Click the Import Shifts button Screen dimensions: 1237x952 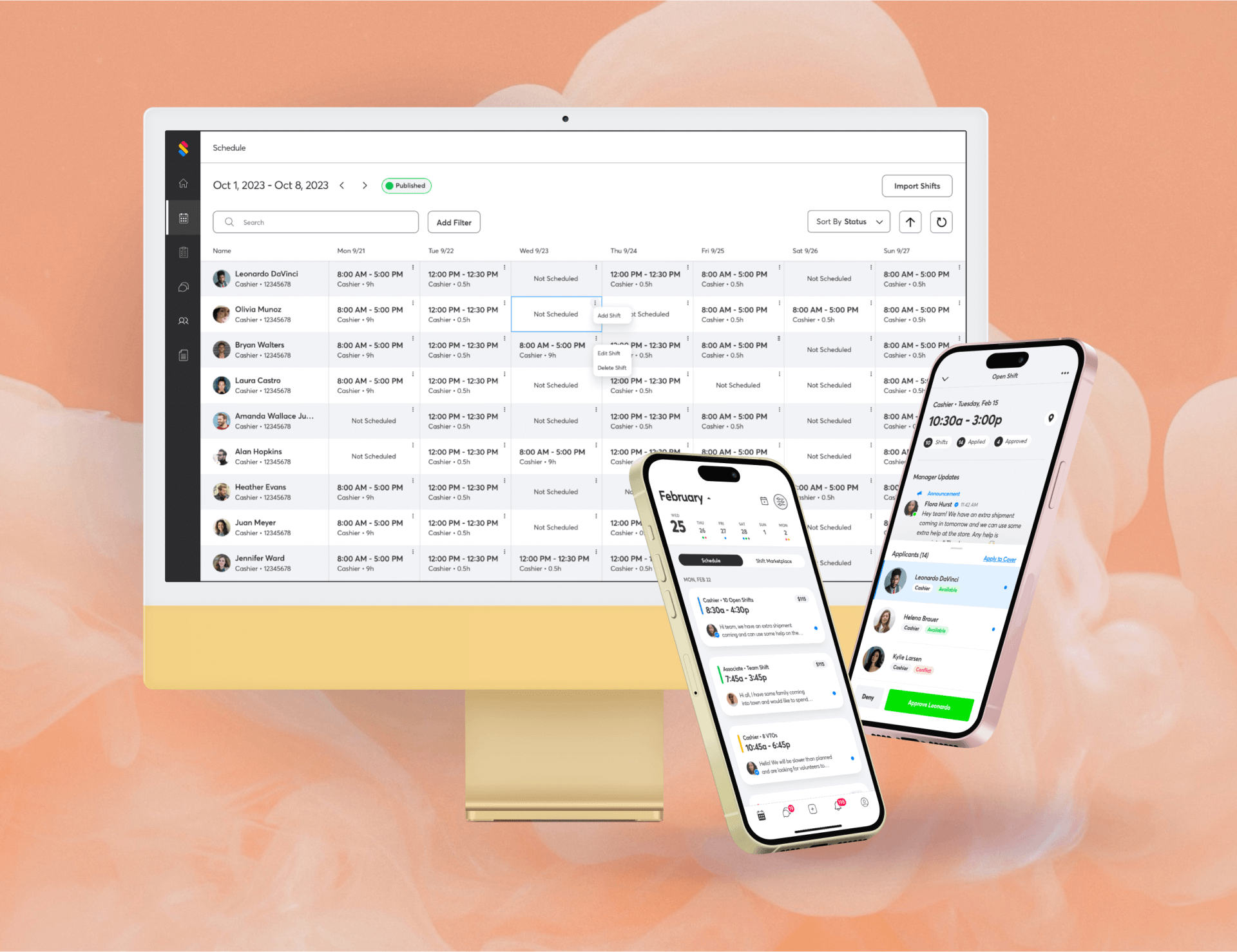pyautogui.click(x=916, y=186)
